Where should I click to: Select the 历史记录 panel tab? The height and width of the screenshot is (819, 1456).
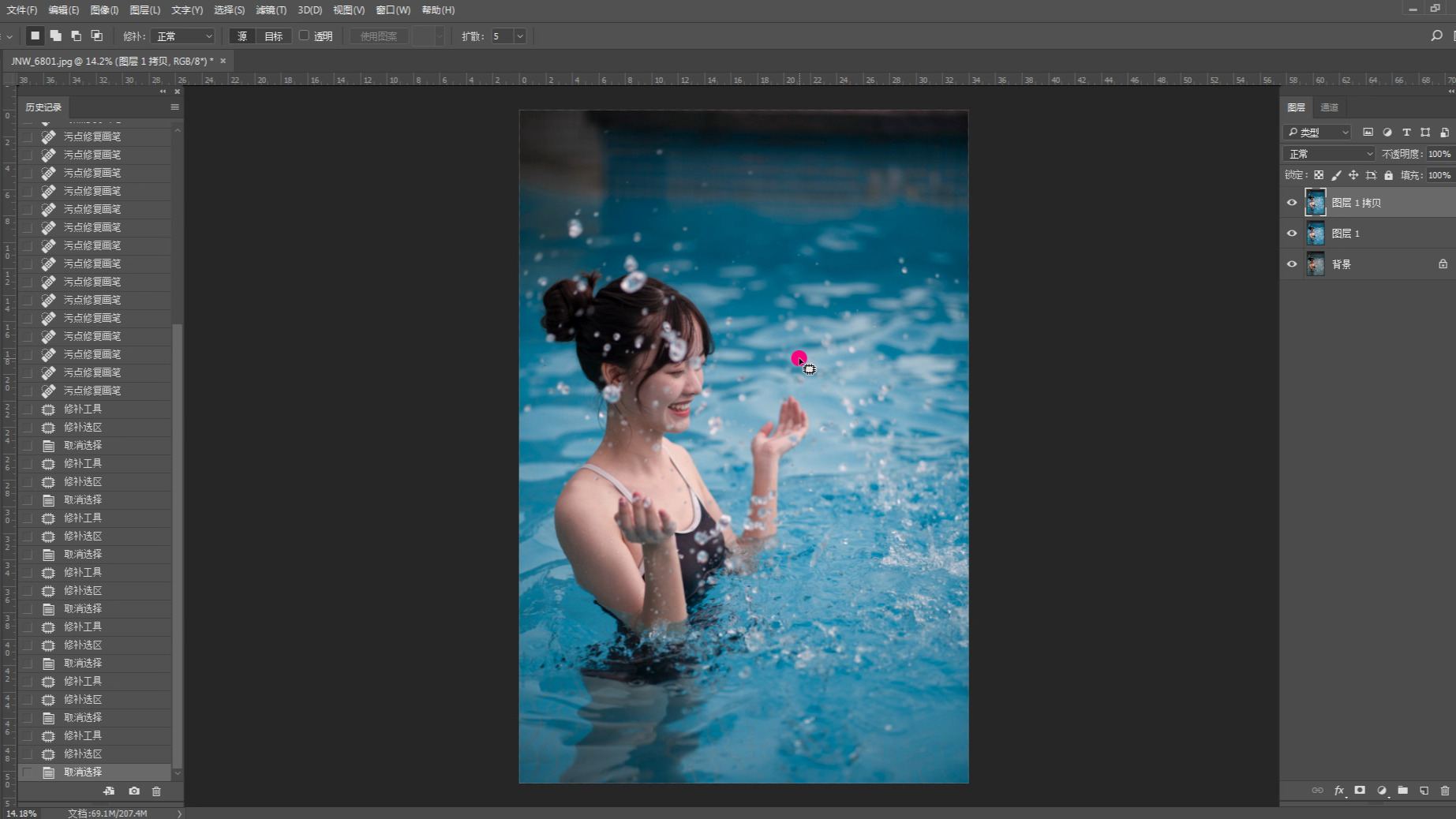pos(43,107)
